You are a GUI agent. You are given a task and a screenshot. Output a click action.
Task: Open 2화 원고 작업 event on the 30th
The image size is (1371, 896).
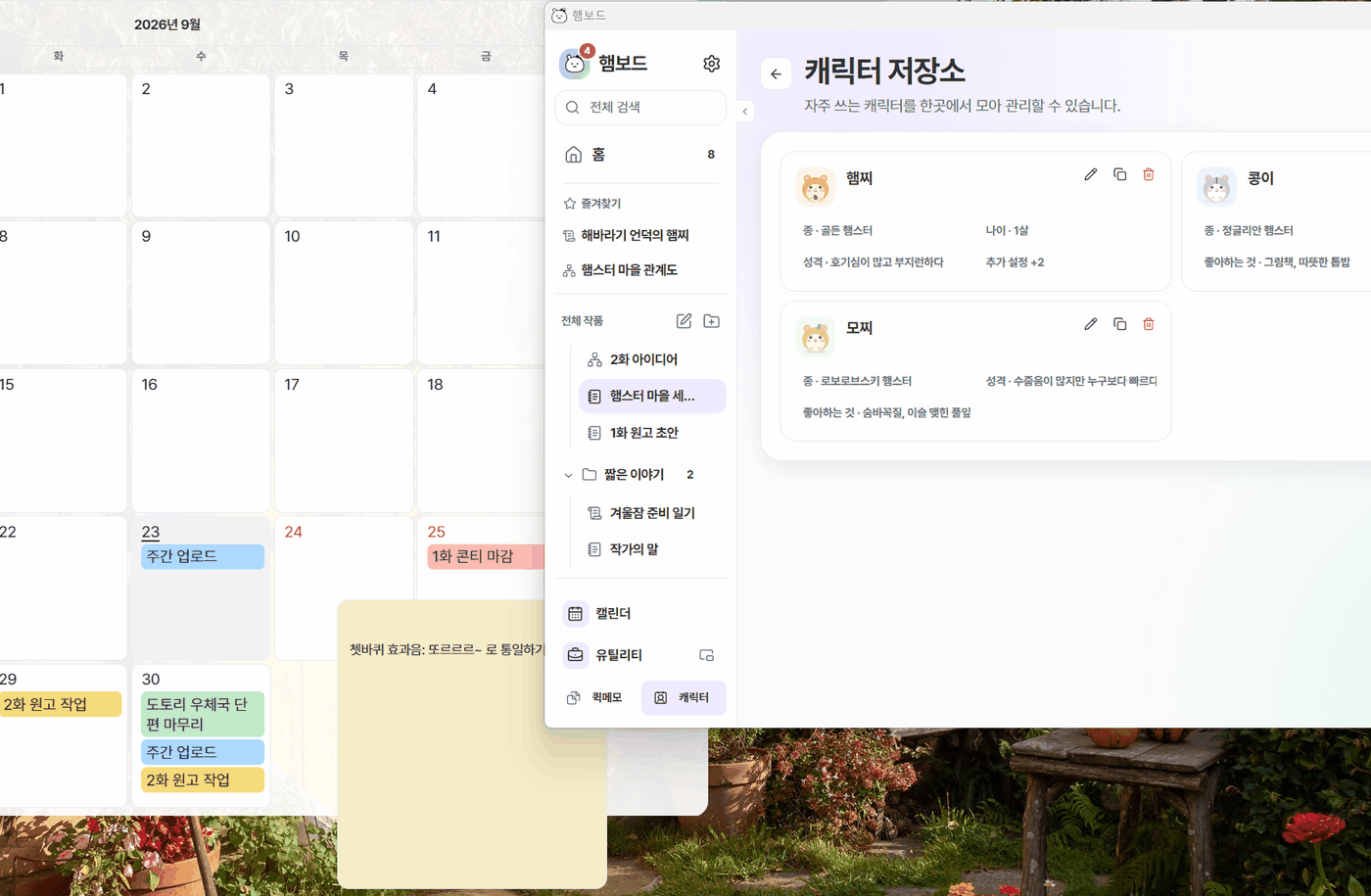coord(203,780)
